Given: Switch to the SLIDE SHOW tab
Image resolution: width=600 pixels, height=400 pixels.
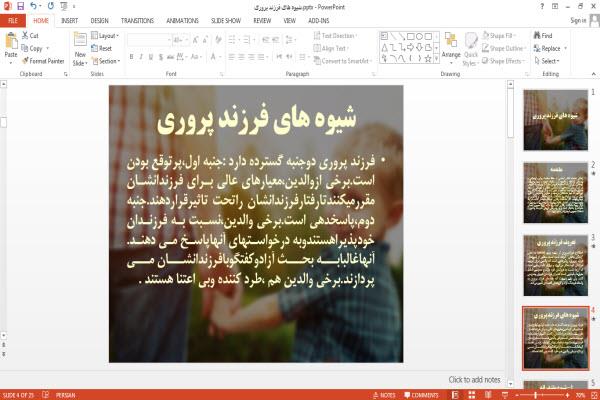Looking at the screenshot, I should click(226, 21).
